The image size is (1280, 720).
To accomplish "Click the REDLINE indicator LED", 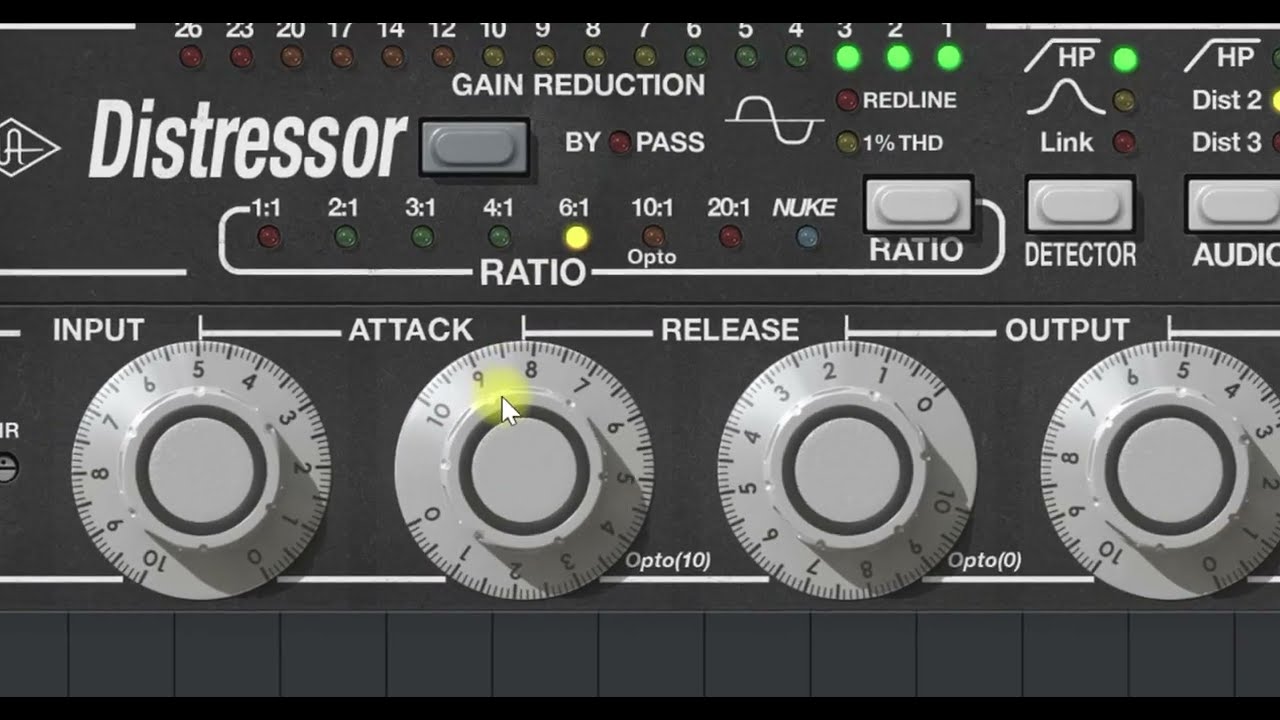I will [847, 100].
